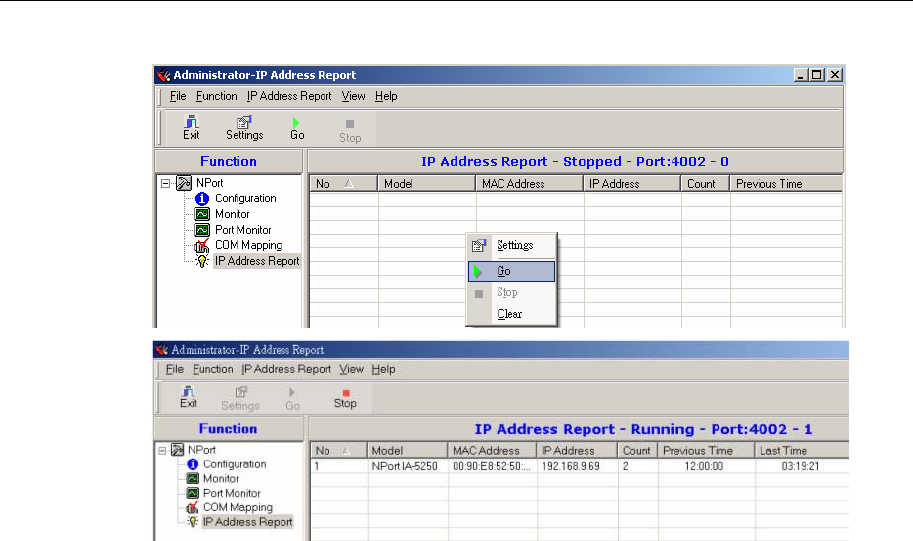This screenshot has width=913, height=541.
Task: Open Settings in upper window toolbar
Action: (x=245, y=128)
